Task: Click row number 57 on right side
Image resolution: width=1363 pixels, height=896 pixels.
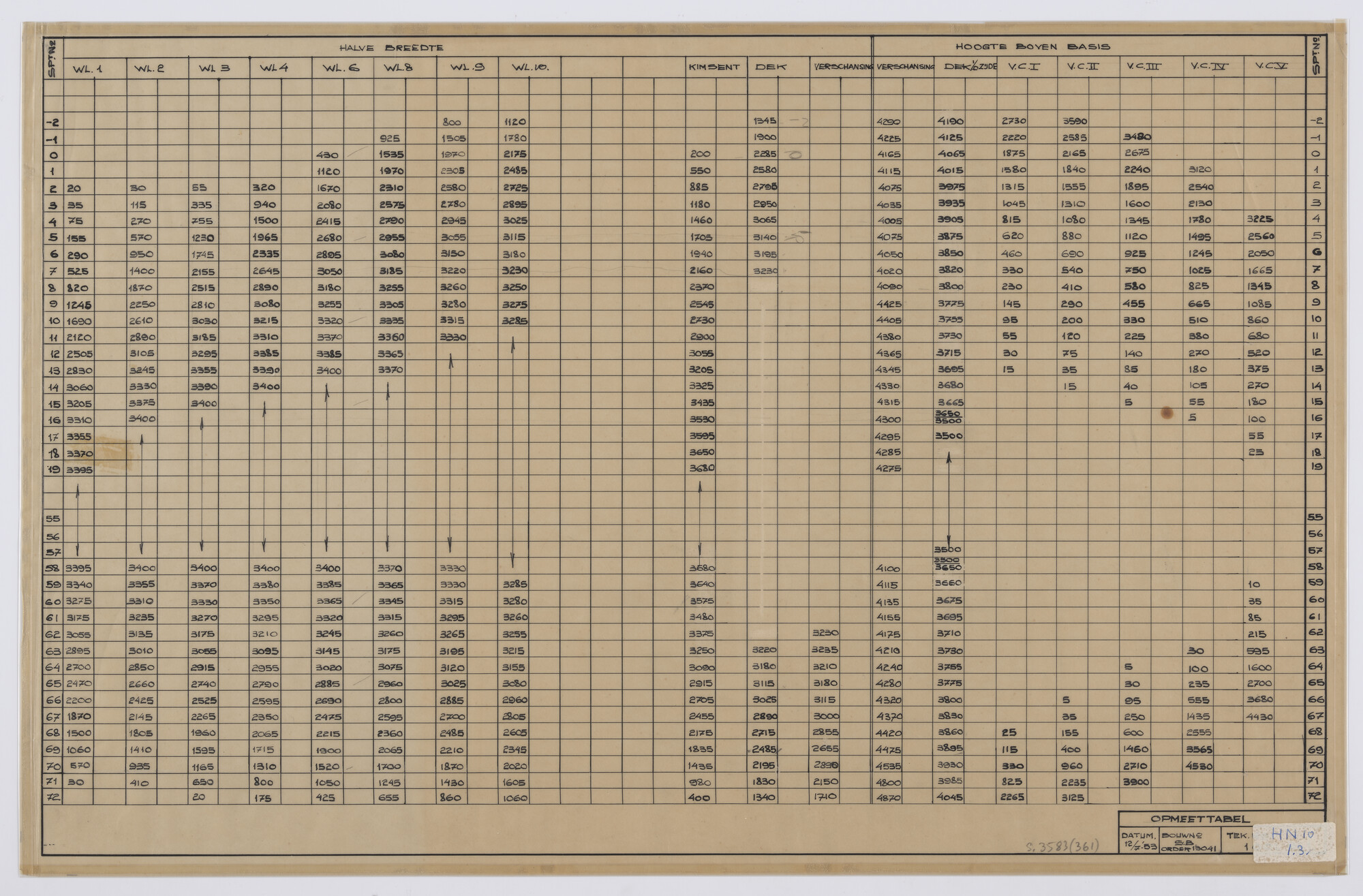Action: (1315, 551)
